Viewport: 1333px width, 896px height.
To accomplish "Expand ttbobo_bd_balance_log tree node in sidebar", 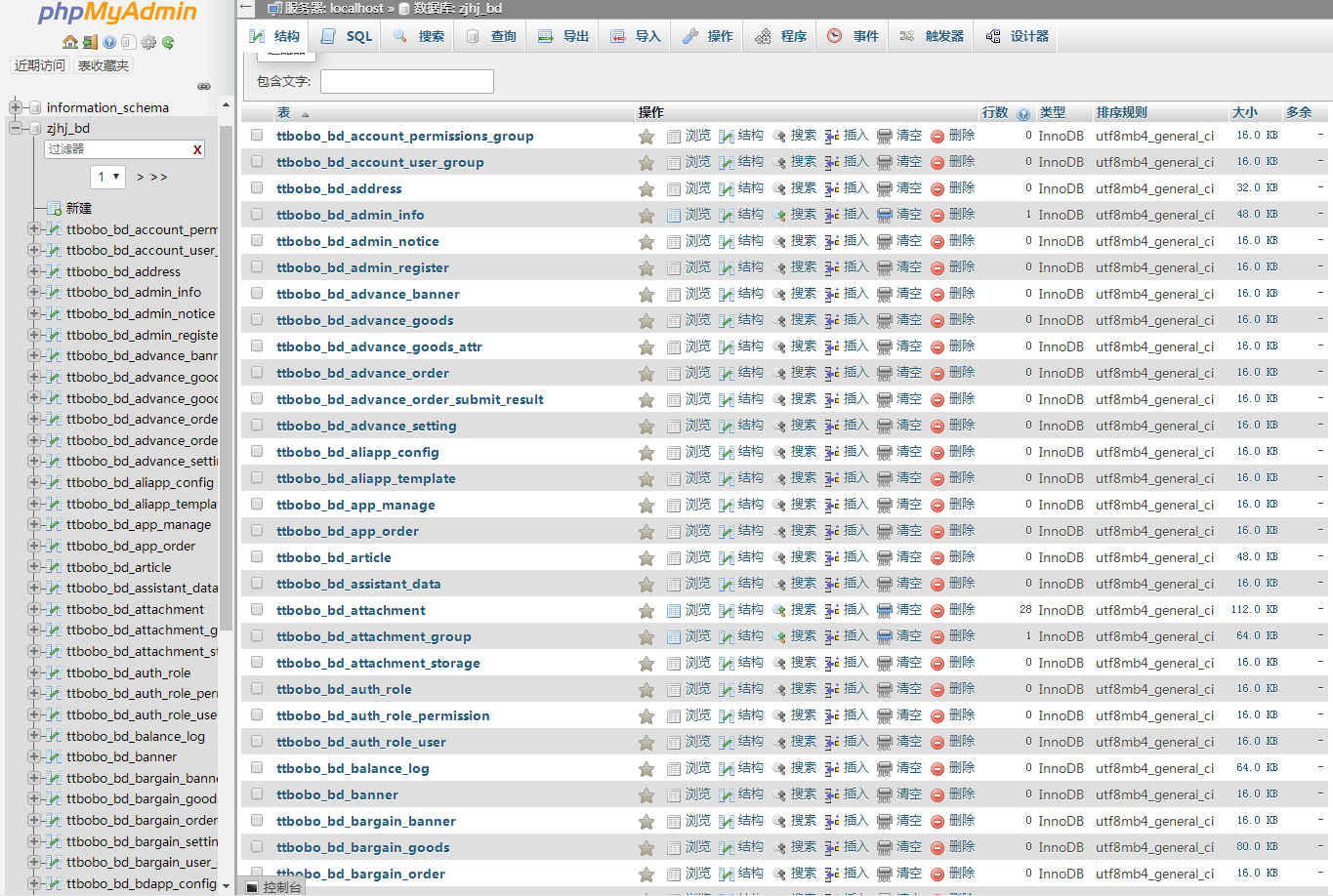I will point(34,736).
